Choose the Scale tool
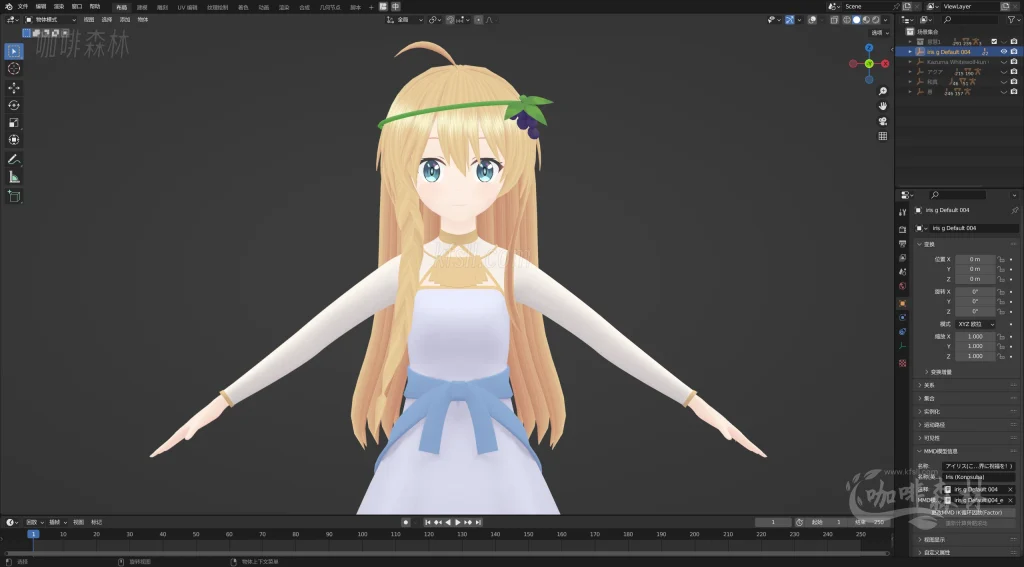The width and height of the screenshot is (1024, 567). pyautogui.click(x=14, y=123)
